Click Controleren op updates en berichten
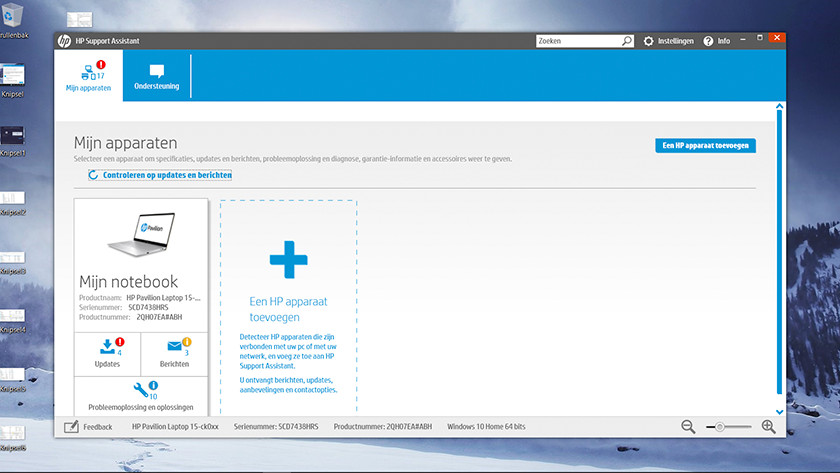The width and height of the screenshot is (840, 473). click(x=160, y=175)
